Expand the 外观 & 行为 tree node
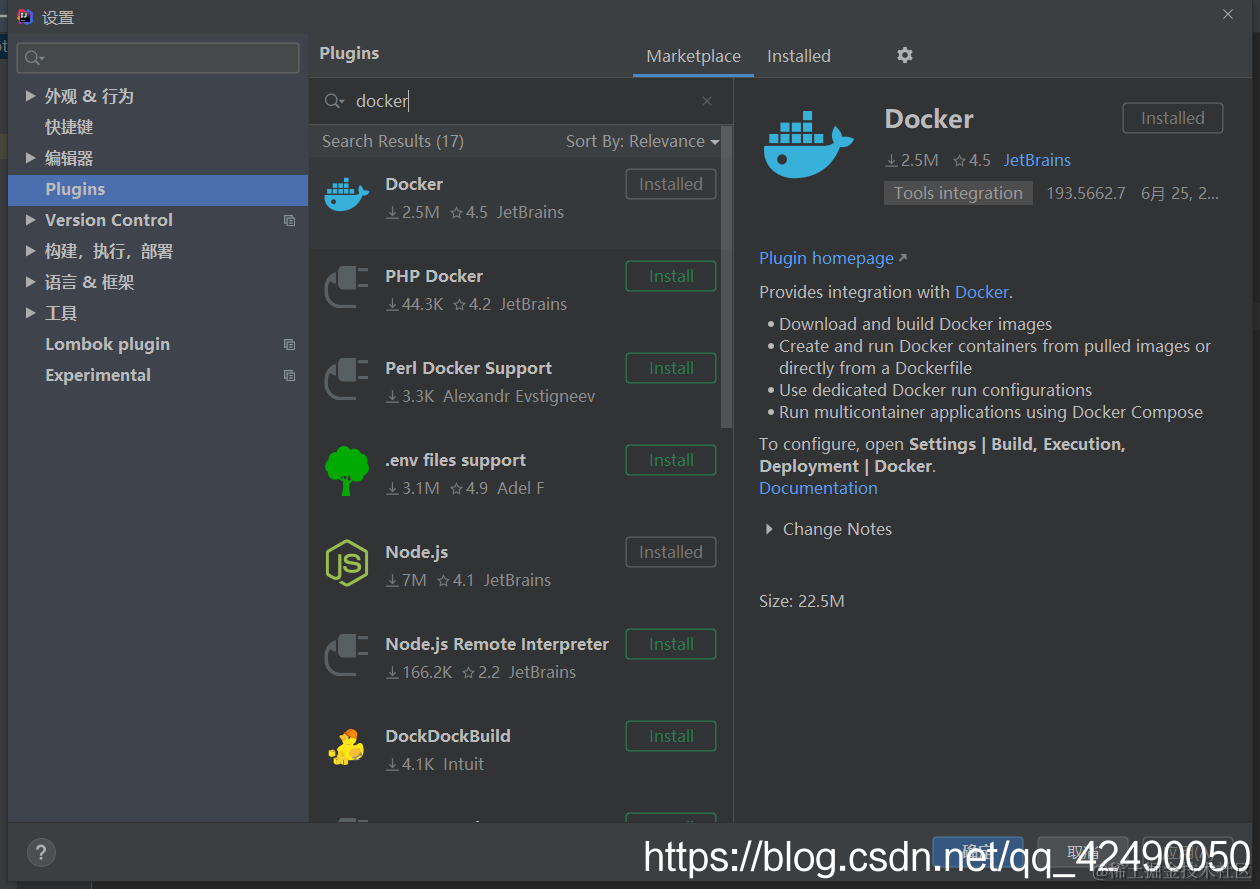The width and height of the screenshot is (1260, 889). click(30, 96)
